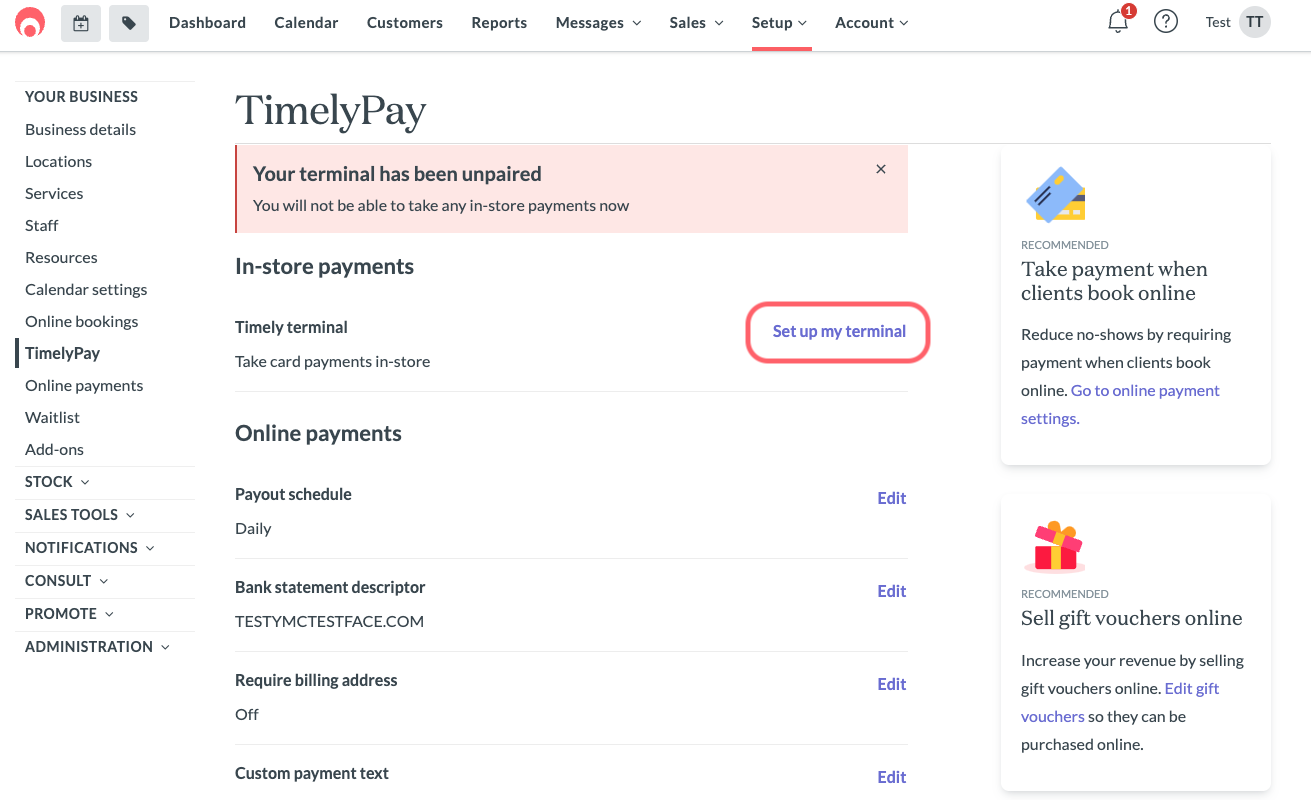This screenshot has height=800, width=1311.
Task: Click the Timely logo icon
Action: coord(30,22)
